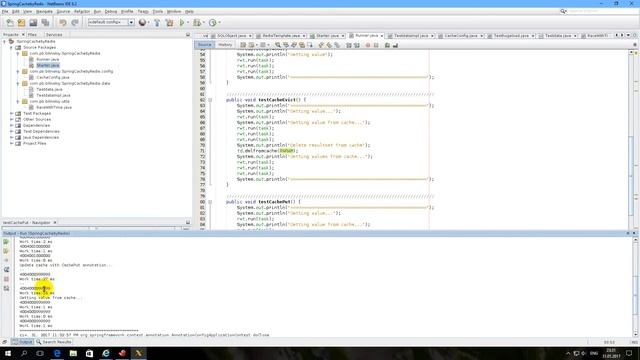The width and height of the screenshot is (640, 360).
Task: Click the Stop Macro Recording icon
Action: coord(376,45)
